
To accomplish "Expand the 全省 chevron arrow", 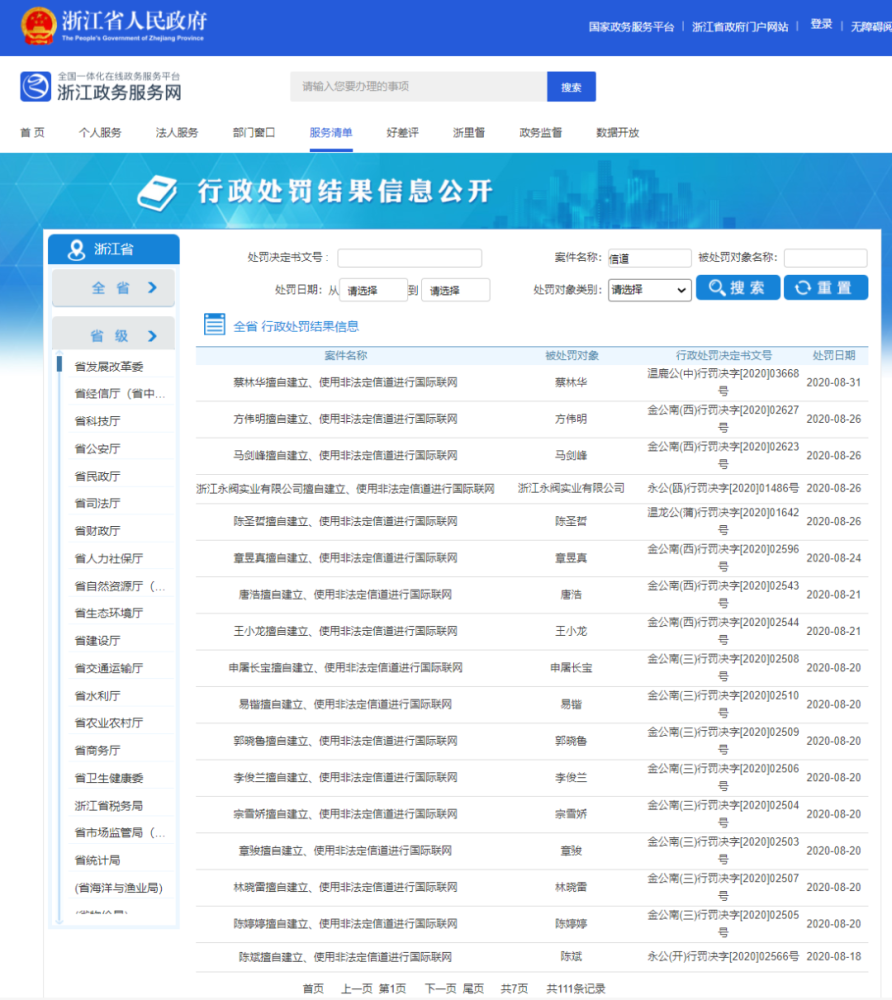I will pyautogui.click(x=152, y=288).
